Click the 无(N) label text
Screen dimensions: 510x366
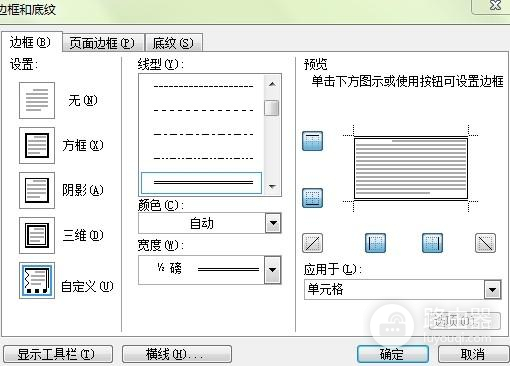83,100
